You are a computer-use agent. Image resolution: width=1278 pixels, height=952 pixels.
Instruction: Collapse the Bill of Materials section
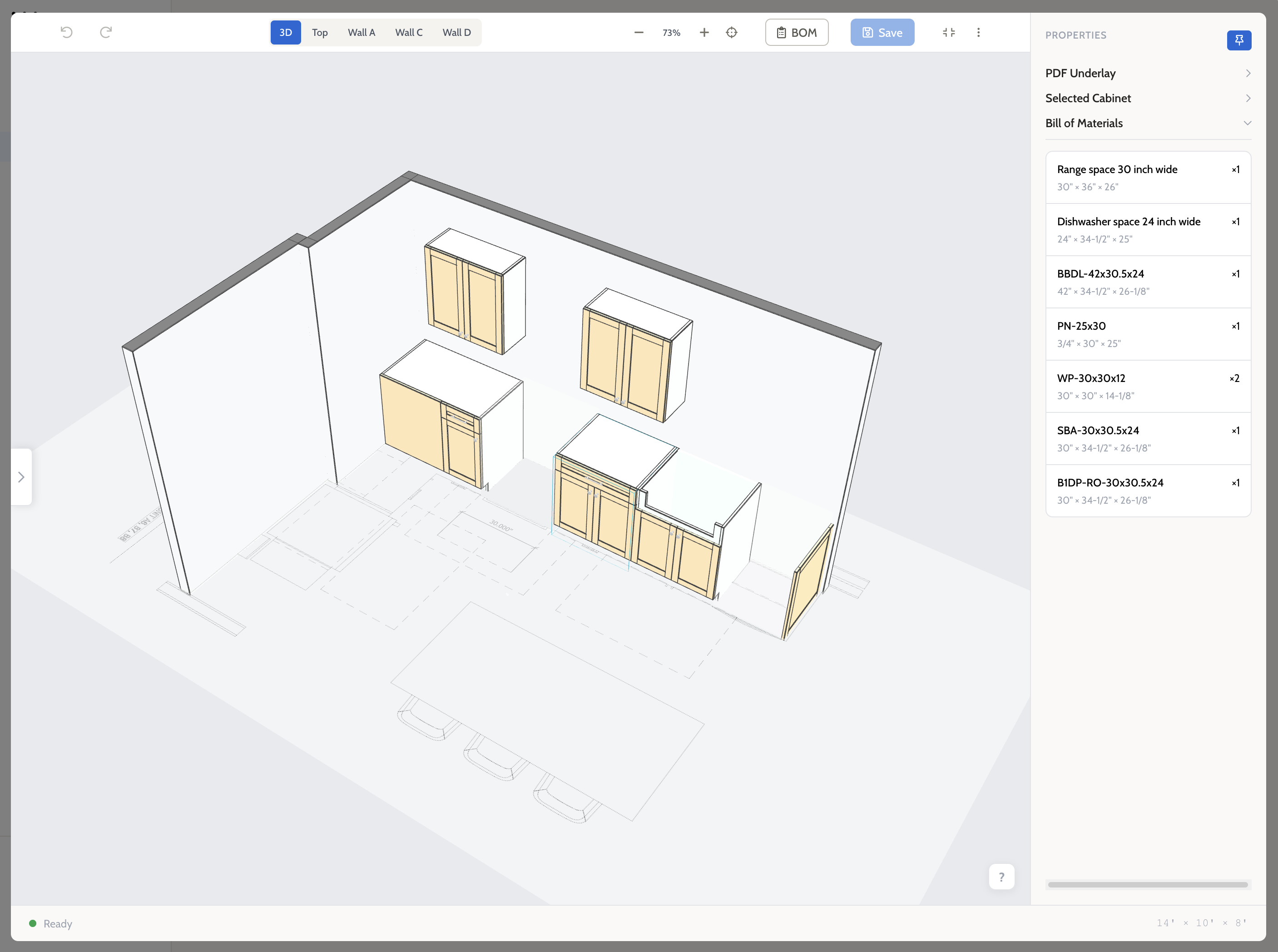point(1148,124)
